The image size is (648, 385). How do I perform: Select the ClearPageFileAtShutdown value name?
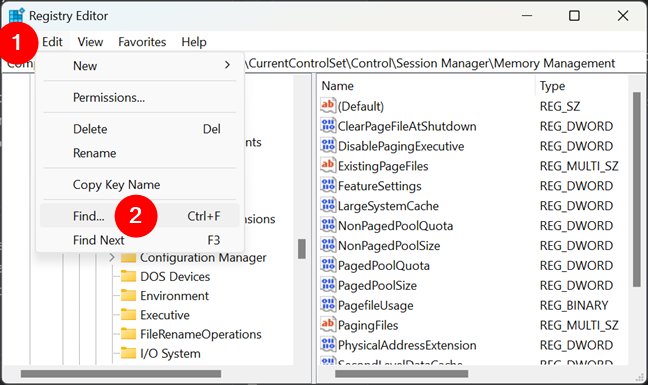point(407,126)
